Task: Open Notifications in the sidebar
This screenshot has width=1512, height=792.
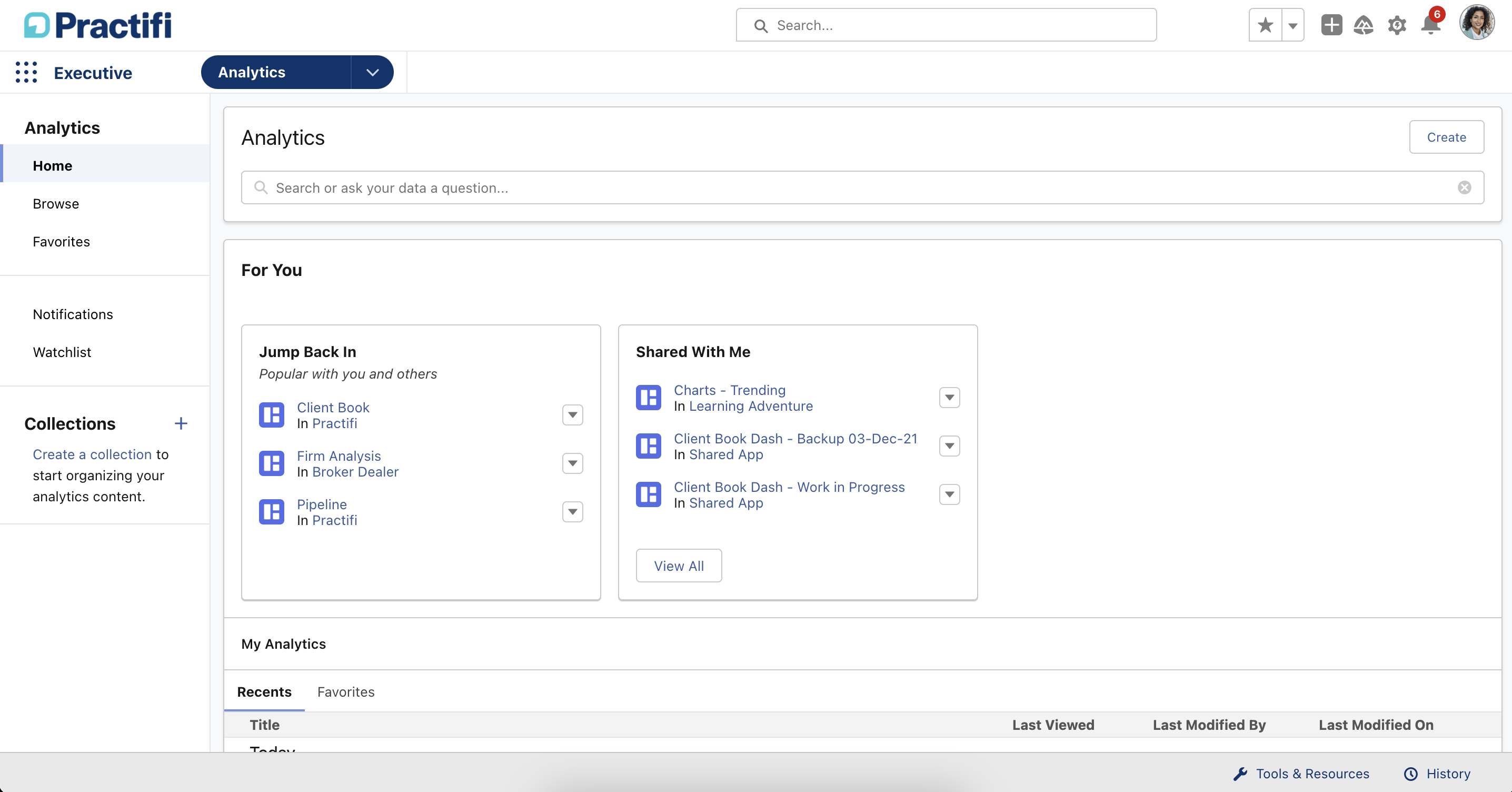Action: click(73, 314)
